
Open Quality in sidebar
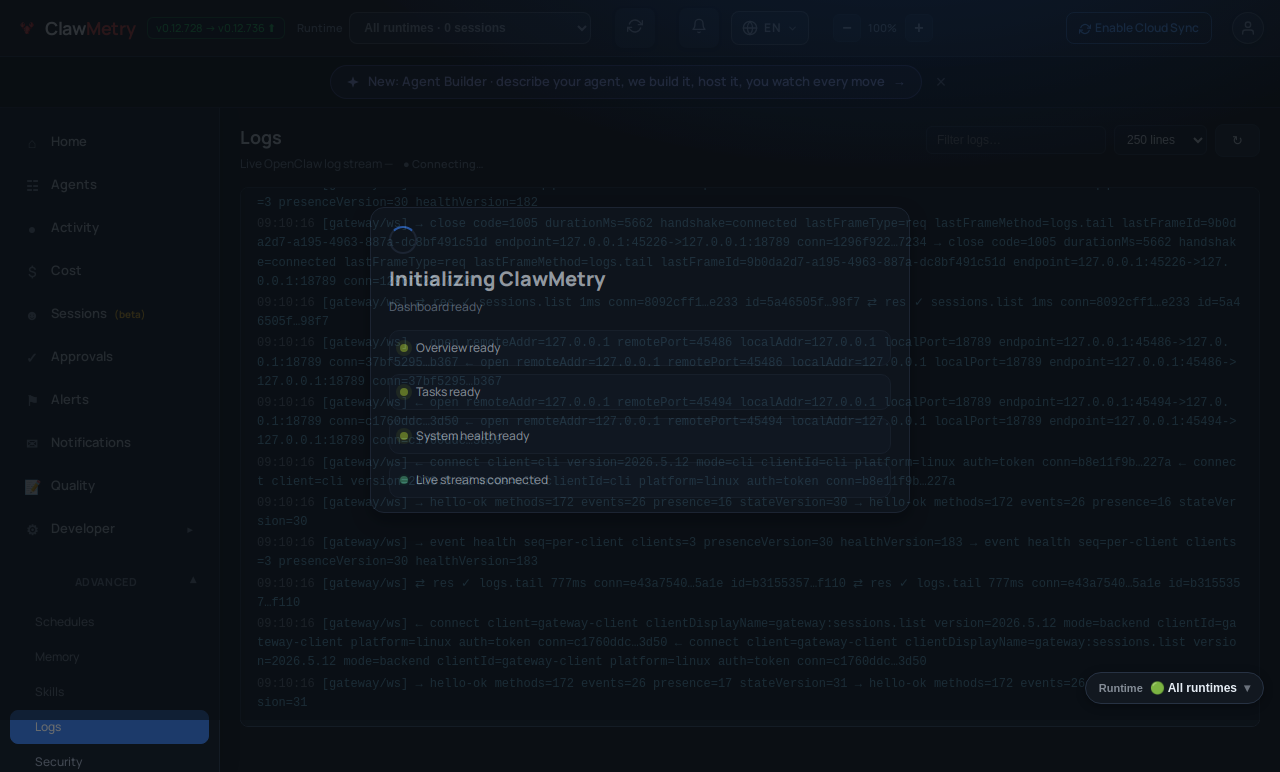(x=110, y=486)
